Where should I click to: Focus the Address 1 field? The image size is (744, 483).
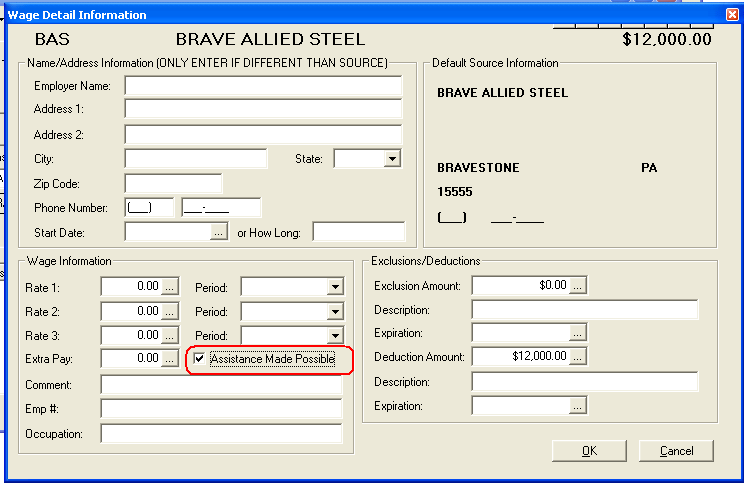click(x=263, y=109)
